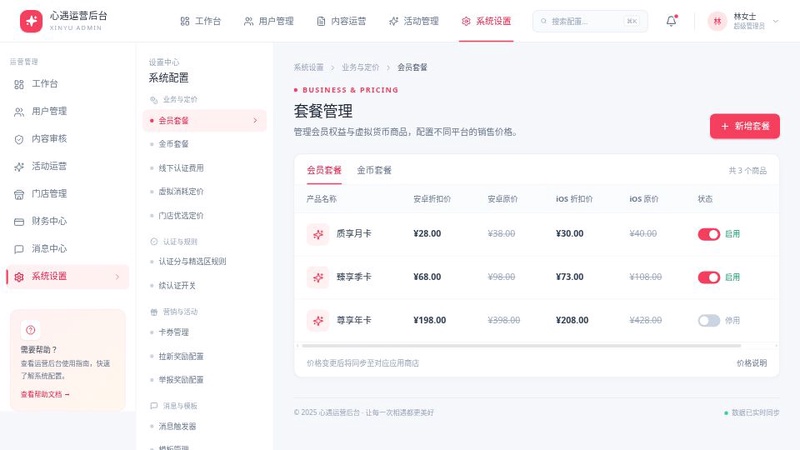Click the 产品名称 column header
Screen dimensions: 800x450
[321, 199]
